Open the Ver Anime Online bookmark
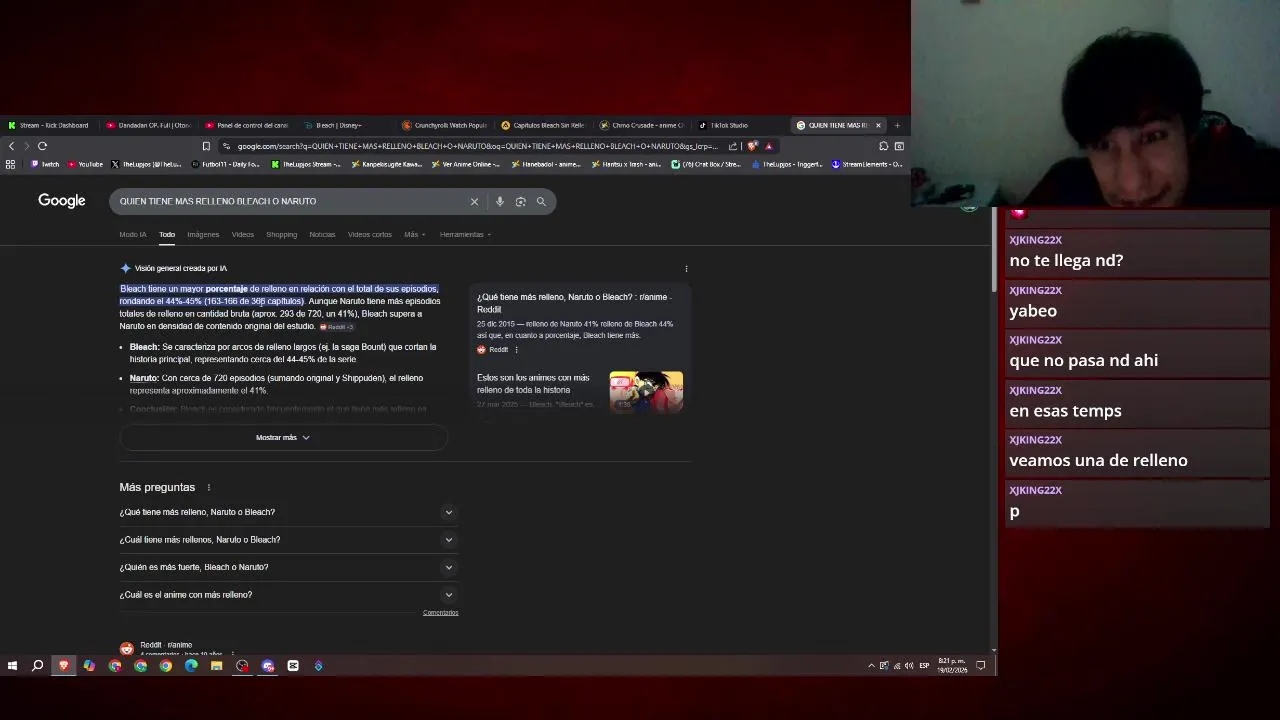 [466, 164]
